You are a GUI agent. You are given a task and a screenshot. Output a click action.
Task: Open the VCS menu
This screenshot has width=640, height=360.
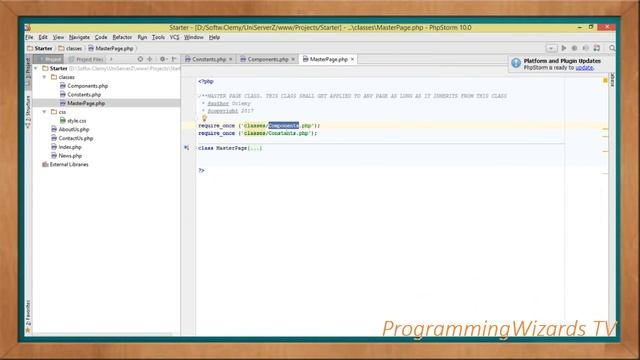coord(174,37)
